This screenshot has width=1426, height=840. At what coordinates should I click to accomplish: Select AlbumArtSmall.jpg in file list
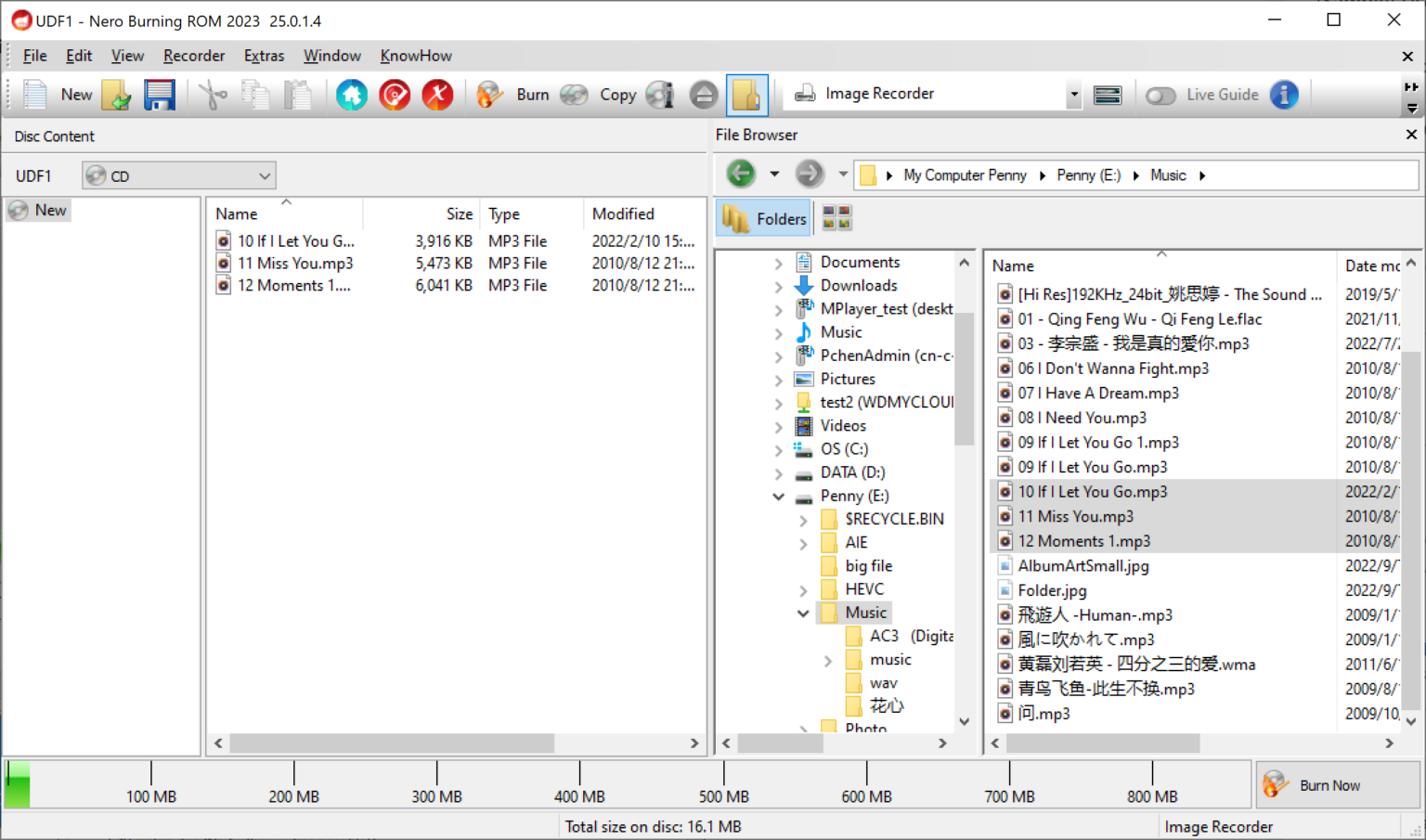click(x=1082, y=566)
